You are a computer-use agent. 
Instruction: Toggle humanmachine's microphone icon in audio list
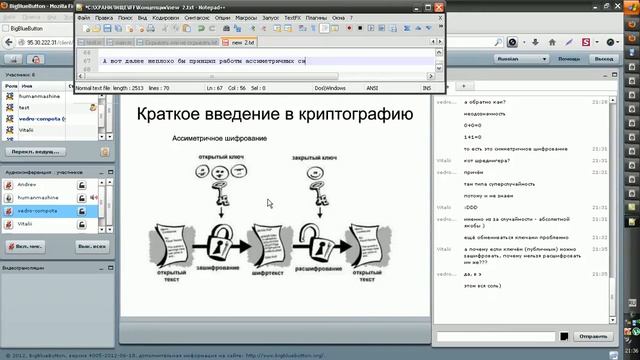point(9,198)
